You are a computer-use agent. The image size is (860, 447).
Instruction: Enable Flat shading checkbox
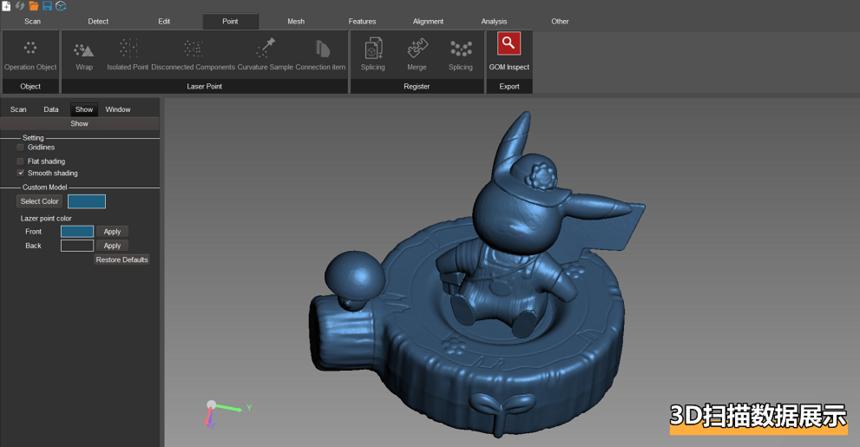pos(20,161)
